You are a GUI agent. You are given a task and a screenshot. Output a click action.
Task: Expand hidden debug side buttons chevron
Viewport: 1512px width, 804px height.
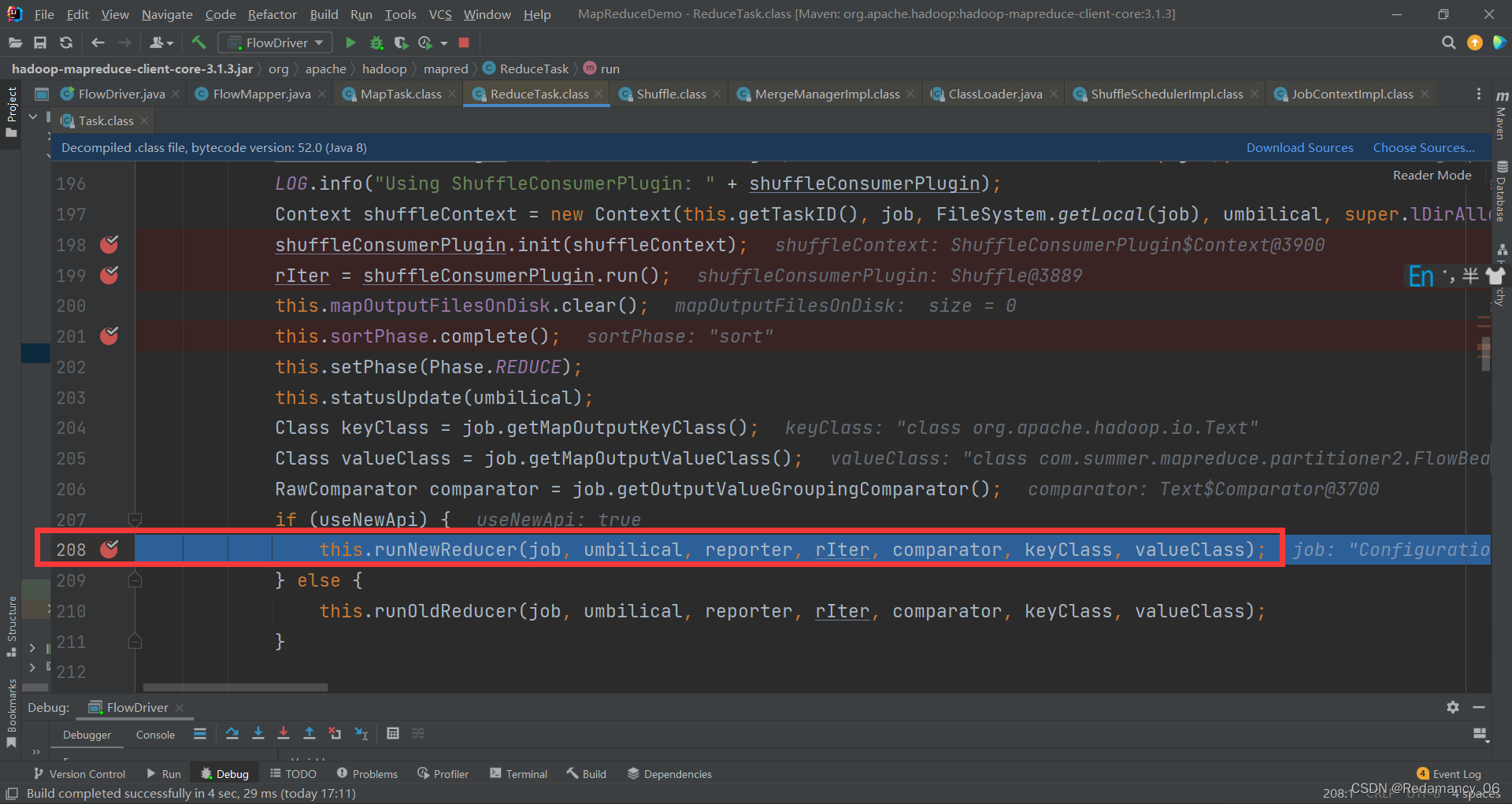click(36, 751)
